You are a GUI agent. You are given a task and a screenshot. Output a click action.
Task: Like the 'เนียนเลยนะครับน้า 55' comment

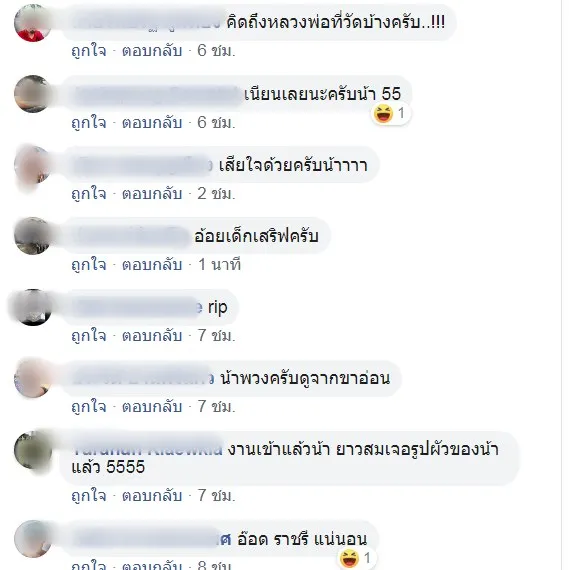click(x=89, y=123)
